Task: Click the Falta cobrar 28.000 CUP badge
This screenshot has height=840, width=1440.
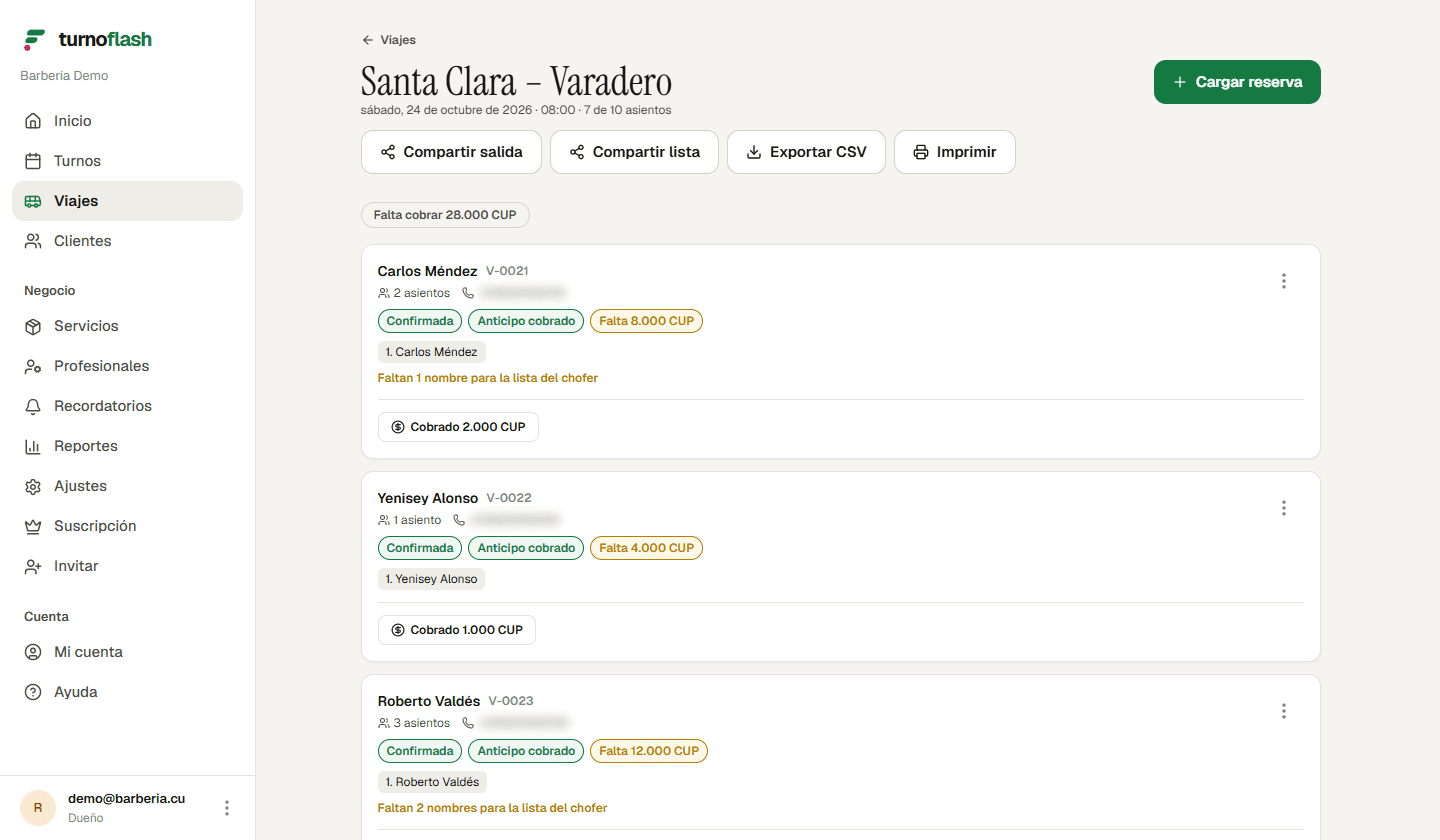Action: pos(445,215)
